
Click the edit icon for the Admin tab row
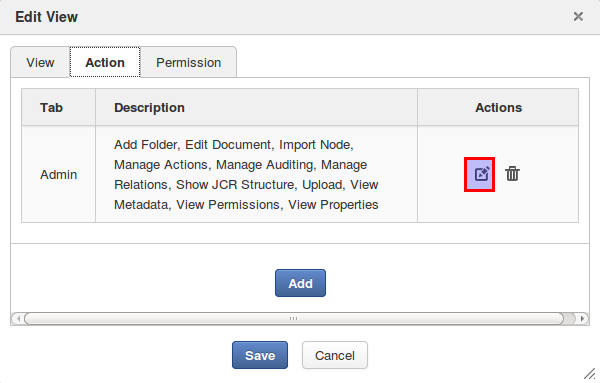[479, 174]
